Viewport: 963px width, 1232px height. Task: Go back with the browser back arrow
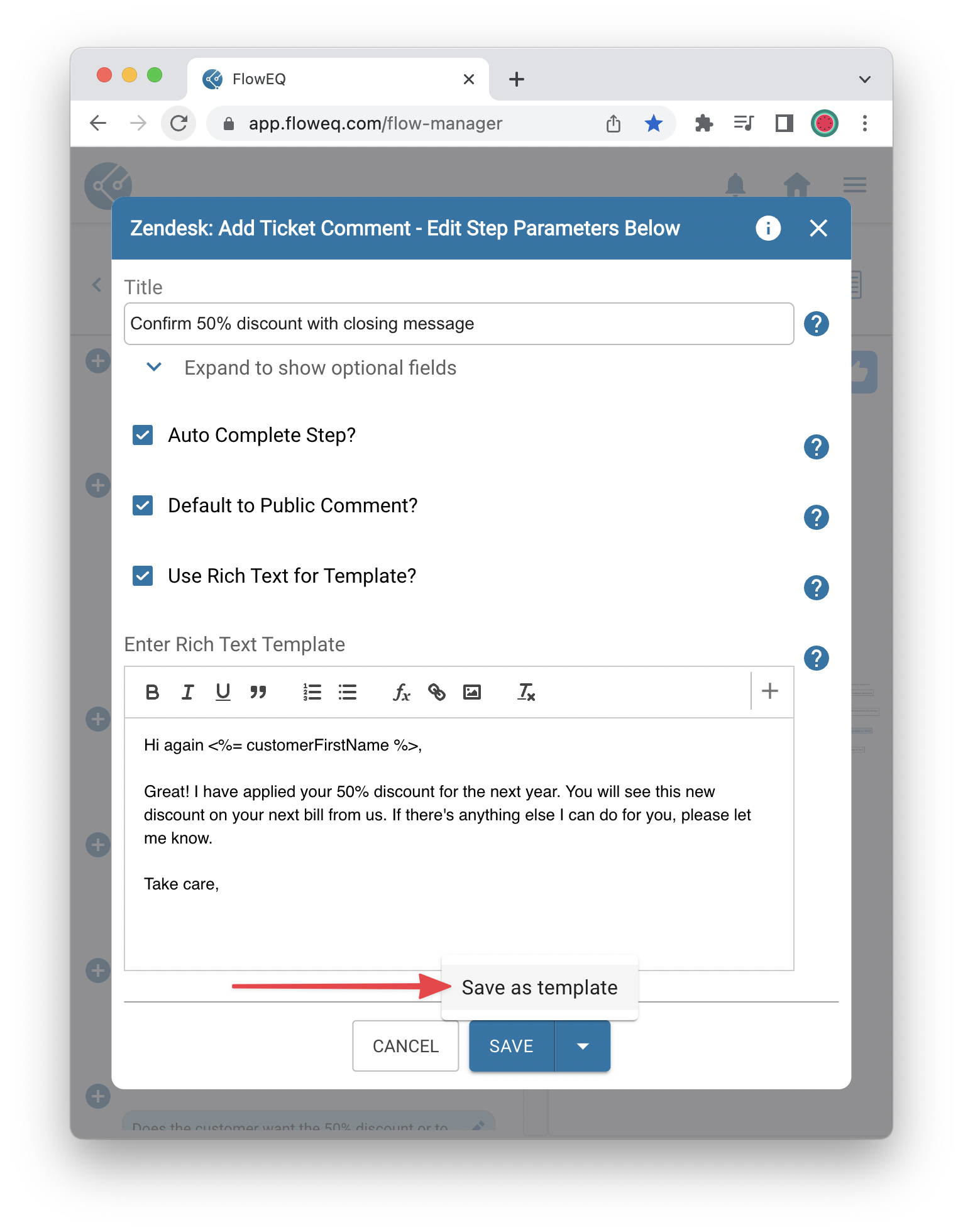pos(98,123)
